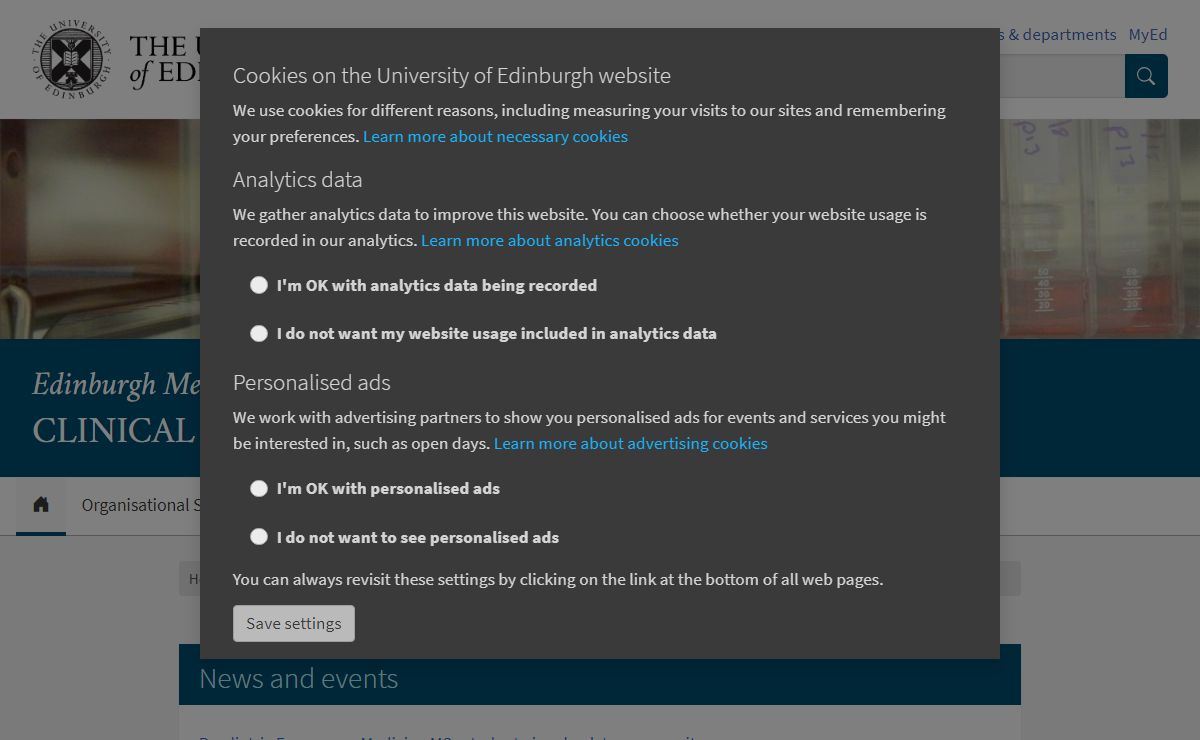This screenshot has width=1200, height=740.
Task: Click the search magnifier icon button
Action: 1146,76
